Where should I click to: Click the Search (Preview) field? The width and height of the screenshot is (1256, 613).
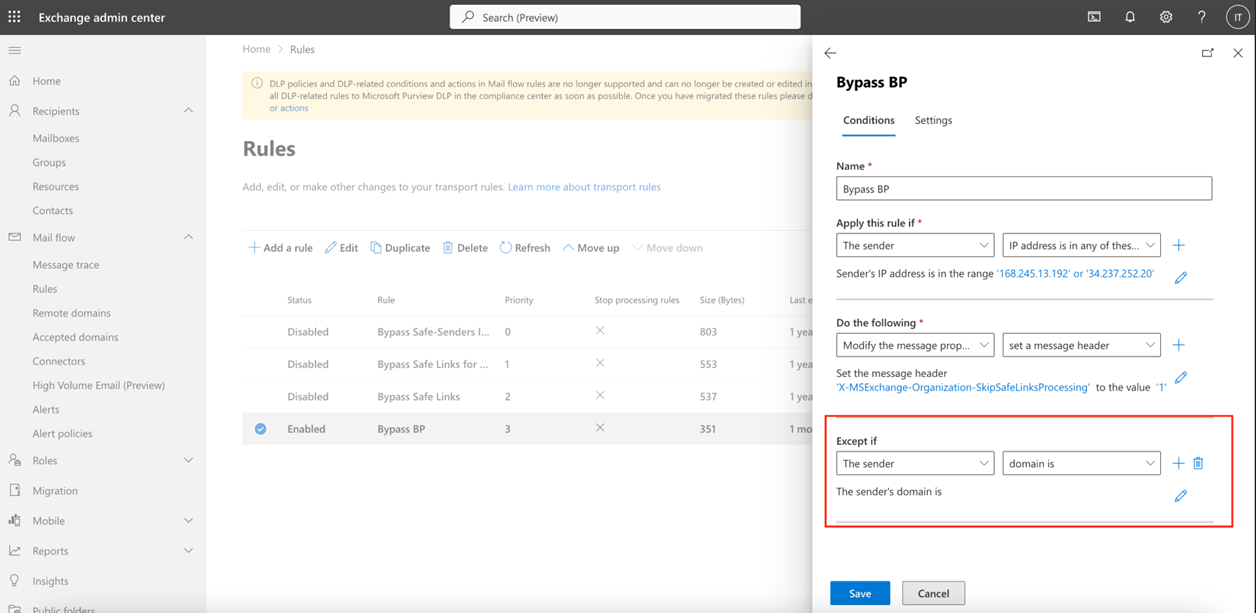pyautogui.click(x=624, y=16)
